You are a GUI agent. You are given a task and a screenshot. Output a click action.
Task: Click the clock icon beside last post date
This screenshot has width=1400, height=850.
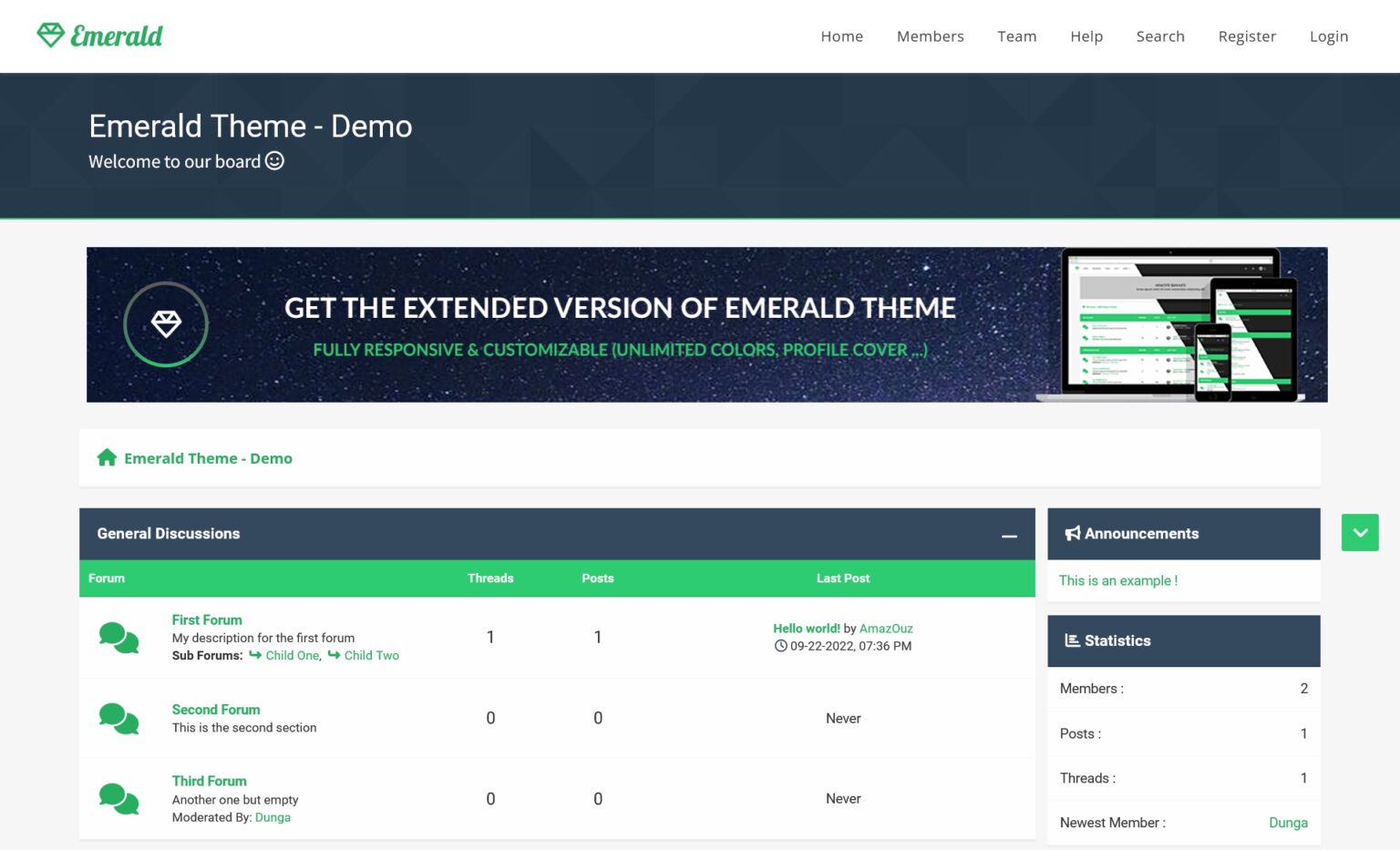tap(780, 646)
